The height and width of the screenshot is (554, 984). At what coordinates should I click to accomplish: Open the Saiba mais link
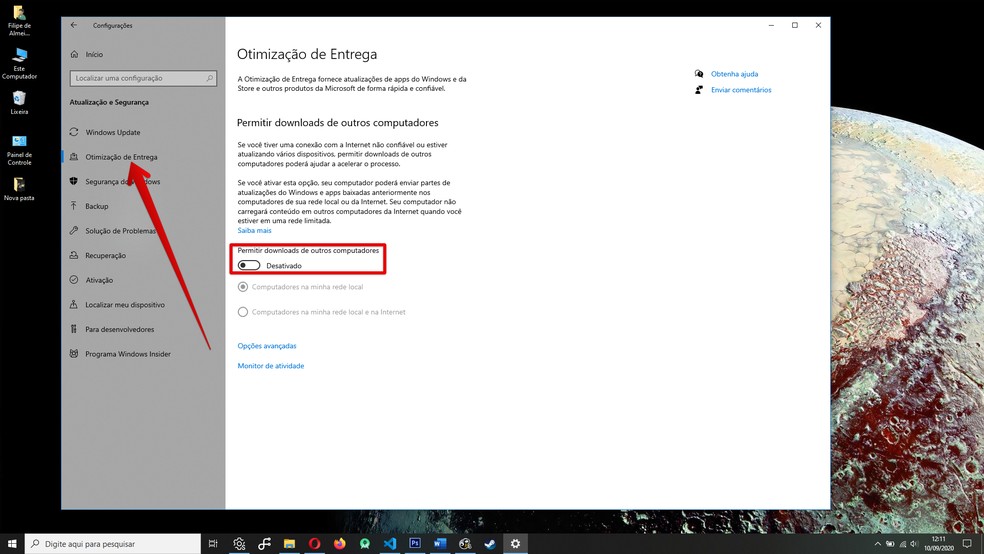pos(254,230)
